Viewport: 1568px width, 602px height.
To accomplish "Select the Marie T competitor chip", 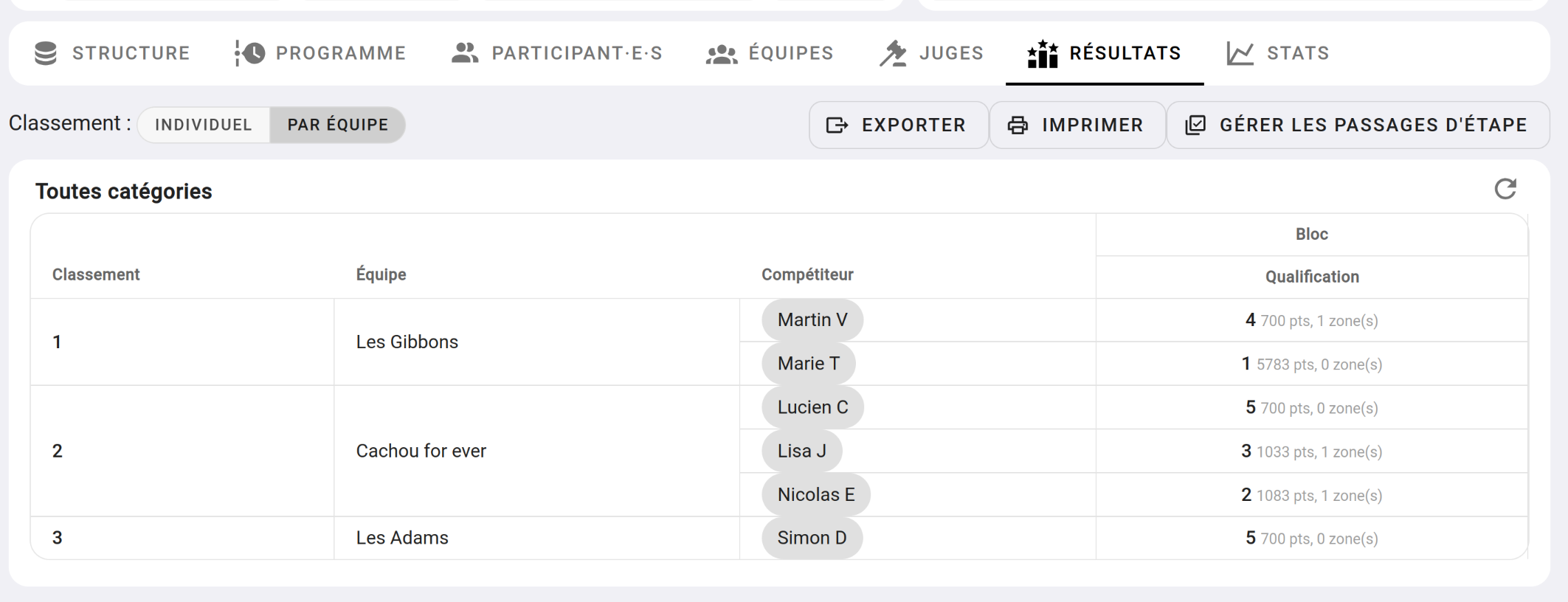I will [808, 364].
